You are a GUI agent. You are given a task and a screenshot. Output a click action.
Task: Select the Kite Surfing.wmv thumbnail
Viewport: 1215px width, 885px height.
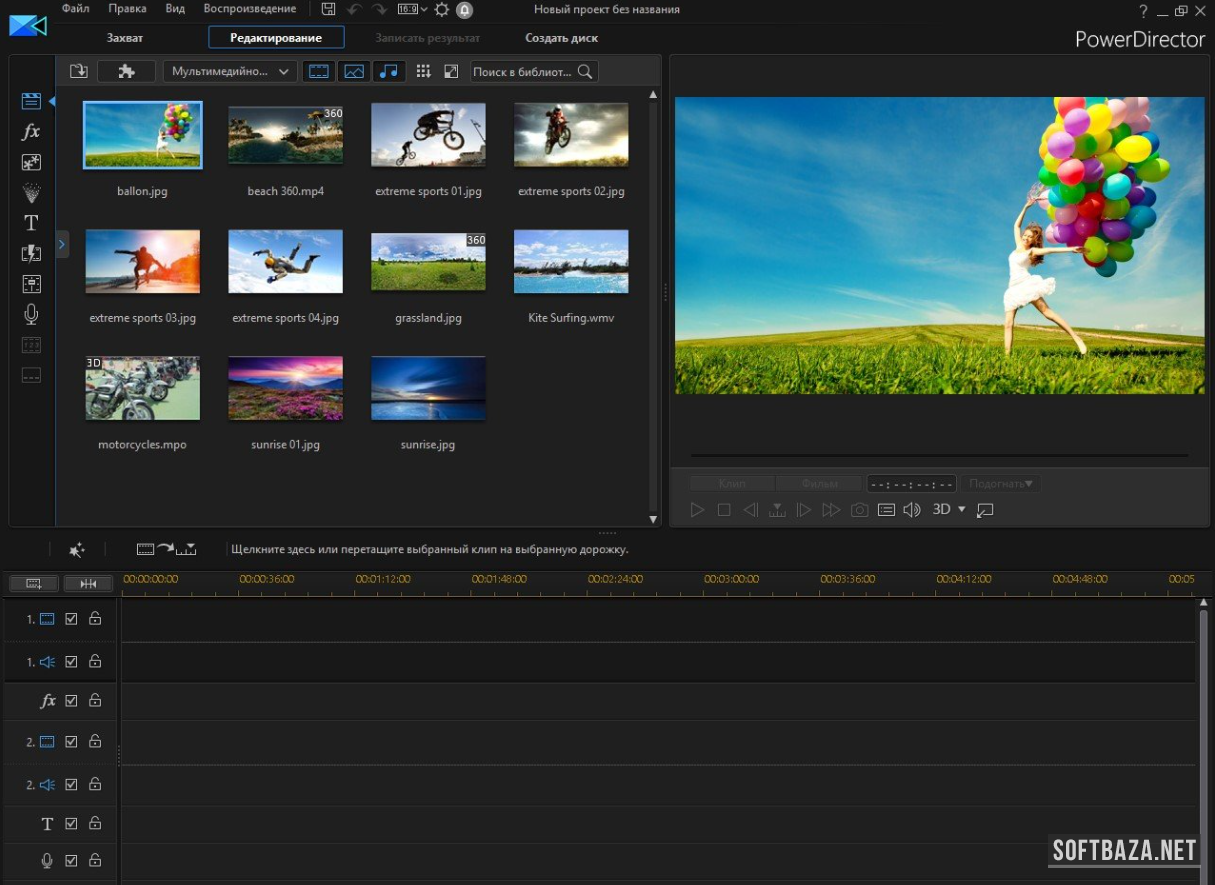coord(571,261)
